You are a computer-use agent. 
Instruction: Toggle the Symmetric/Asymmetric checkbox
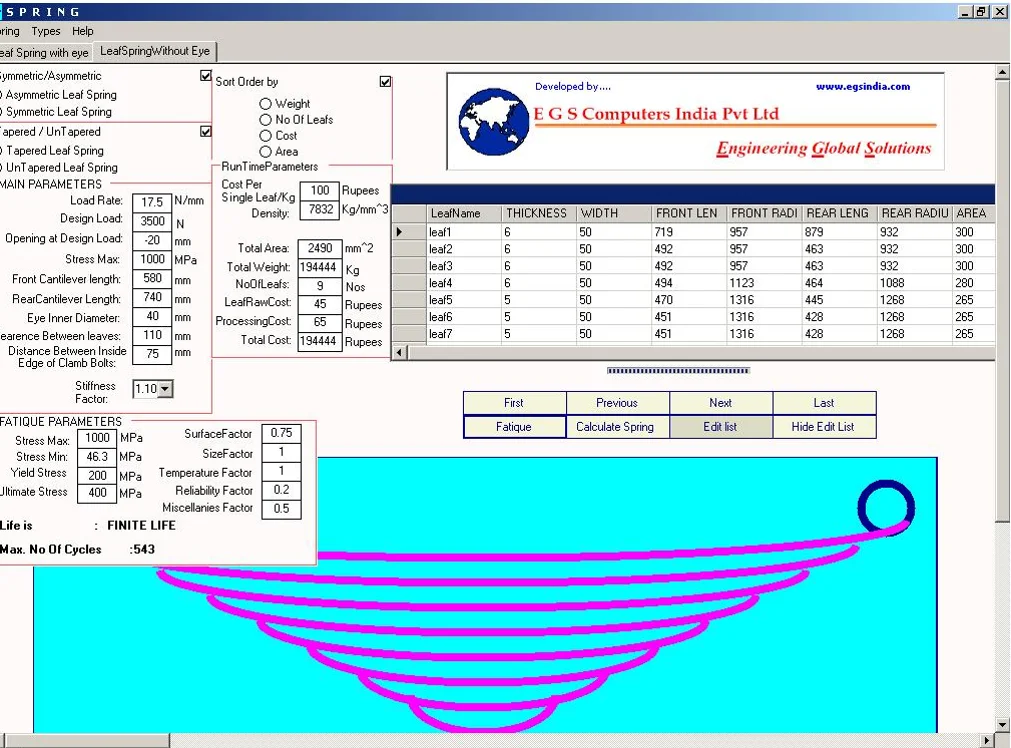[x=206, y=75]
